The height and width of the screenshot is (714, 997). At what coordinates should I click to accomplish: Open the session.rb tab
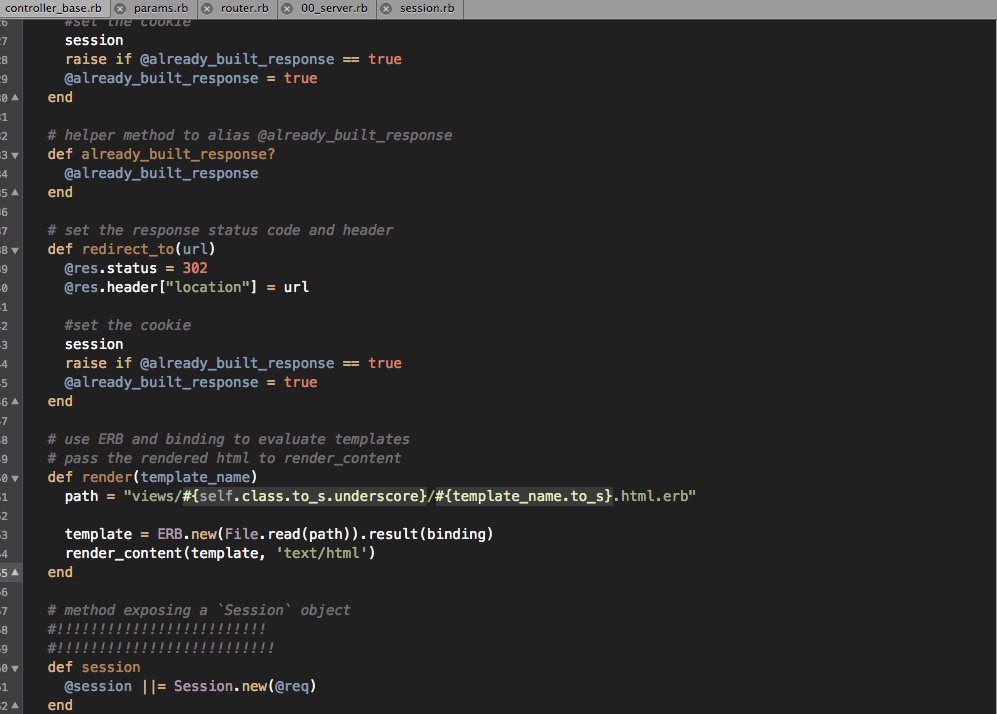point(426,9)
